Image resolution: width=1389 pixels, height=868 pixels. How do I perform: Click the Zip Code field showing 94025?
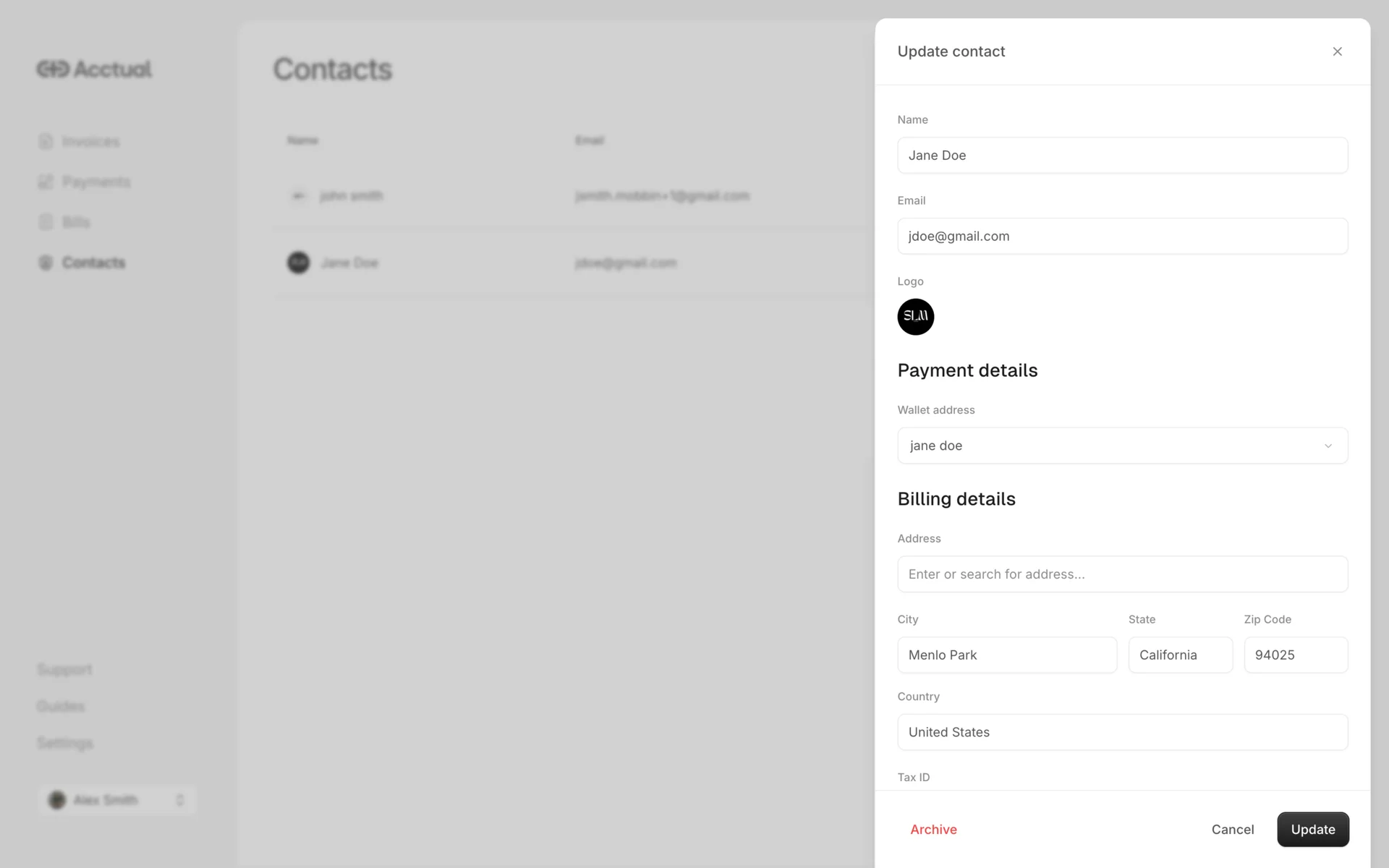[x=1296, y=655]
